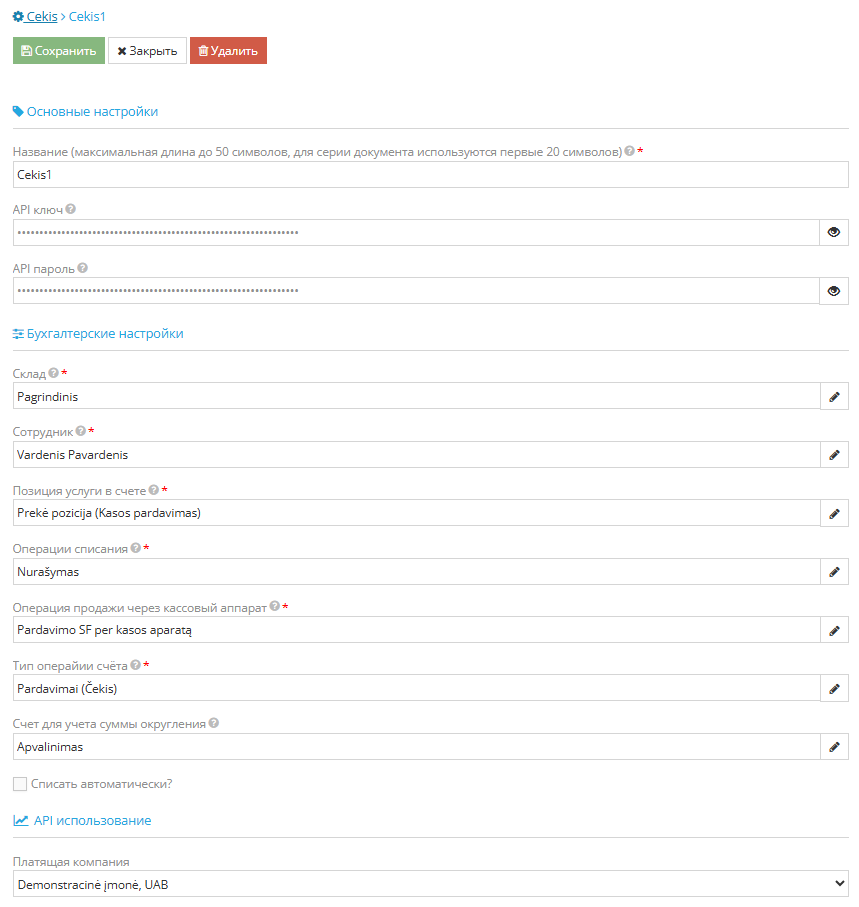Click the Сохранить save button
This screenshot has height=907, width=859.
(58, 50)
